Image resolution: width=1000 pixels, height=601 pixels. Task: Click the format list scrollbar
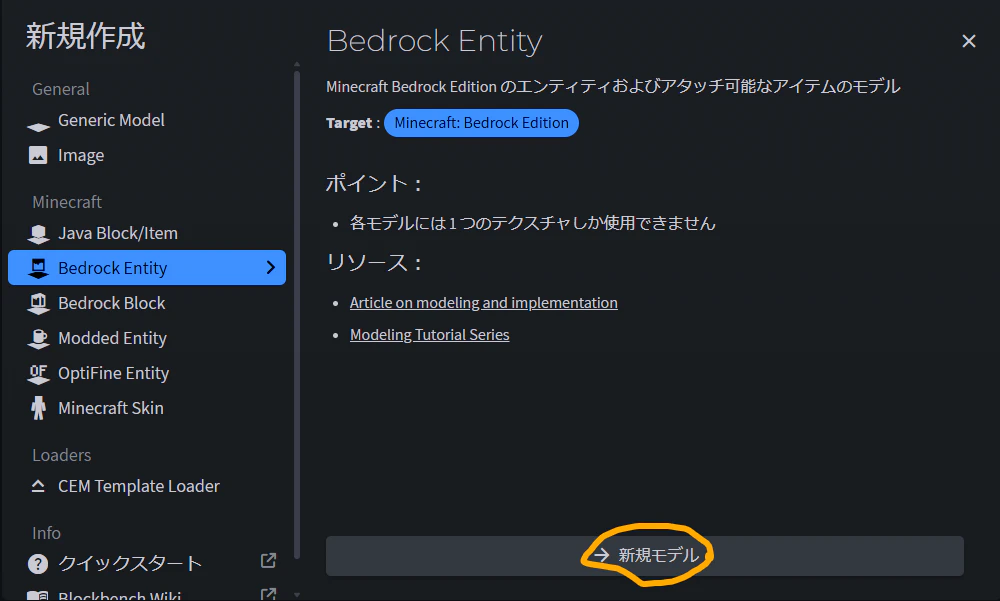click(297, 313)
